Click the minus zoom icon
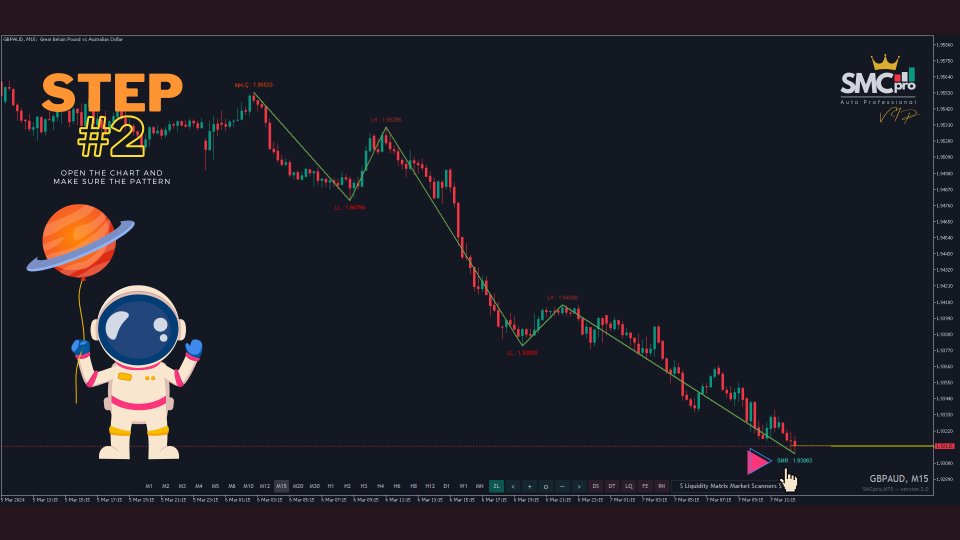Image resolution: width=960 pixels, height=540 pixels. 562,485
